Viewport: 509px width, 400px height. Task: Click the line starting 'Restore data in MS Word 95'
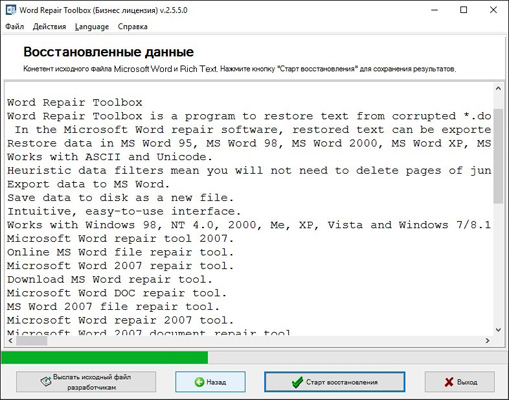coord(249,144)
